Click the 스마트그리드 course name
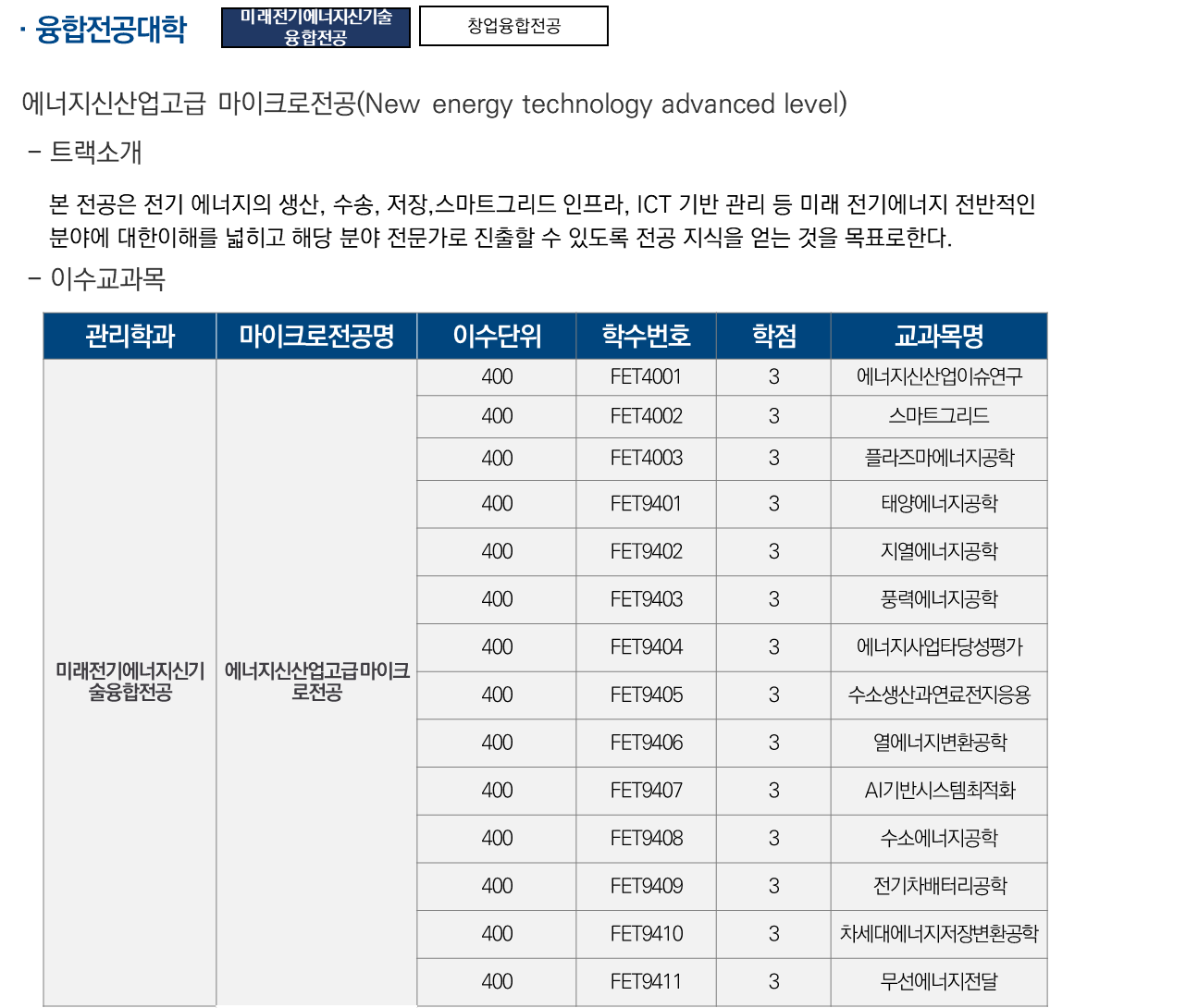Screen dimensions: 1186x1008 [x=939, y=416]
